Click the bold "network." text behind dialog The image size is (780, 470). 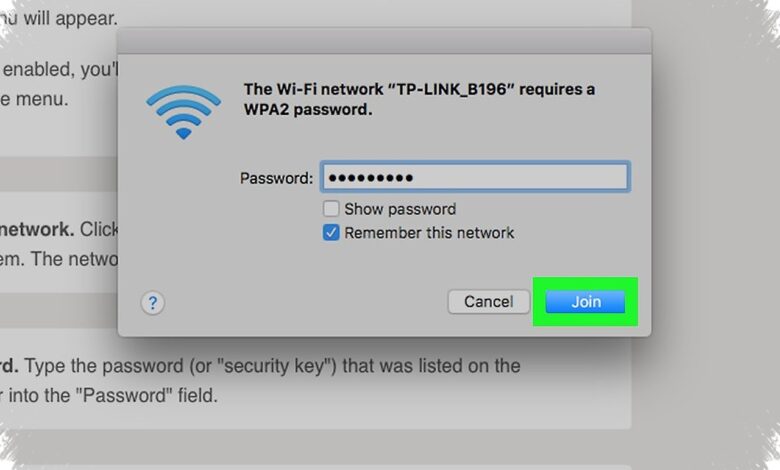point(37,229)
